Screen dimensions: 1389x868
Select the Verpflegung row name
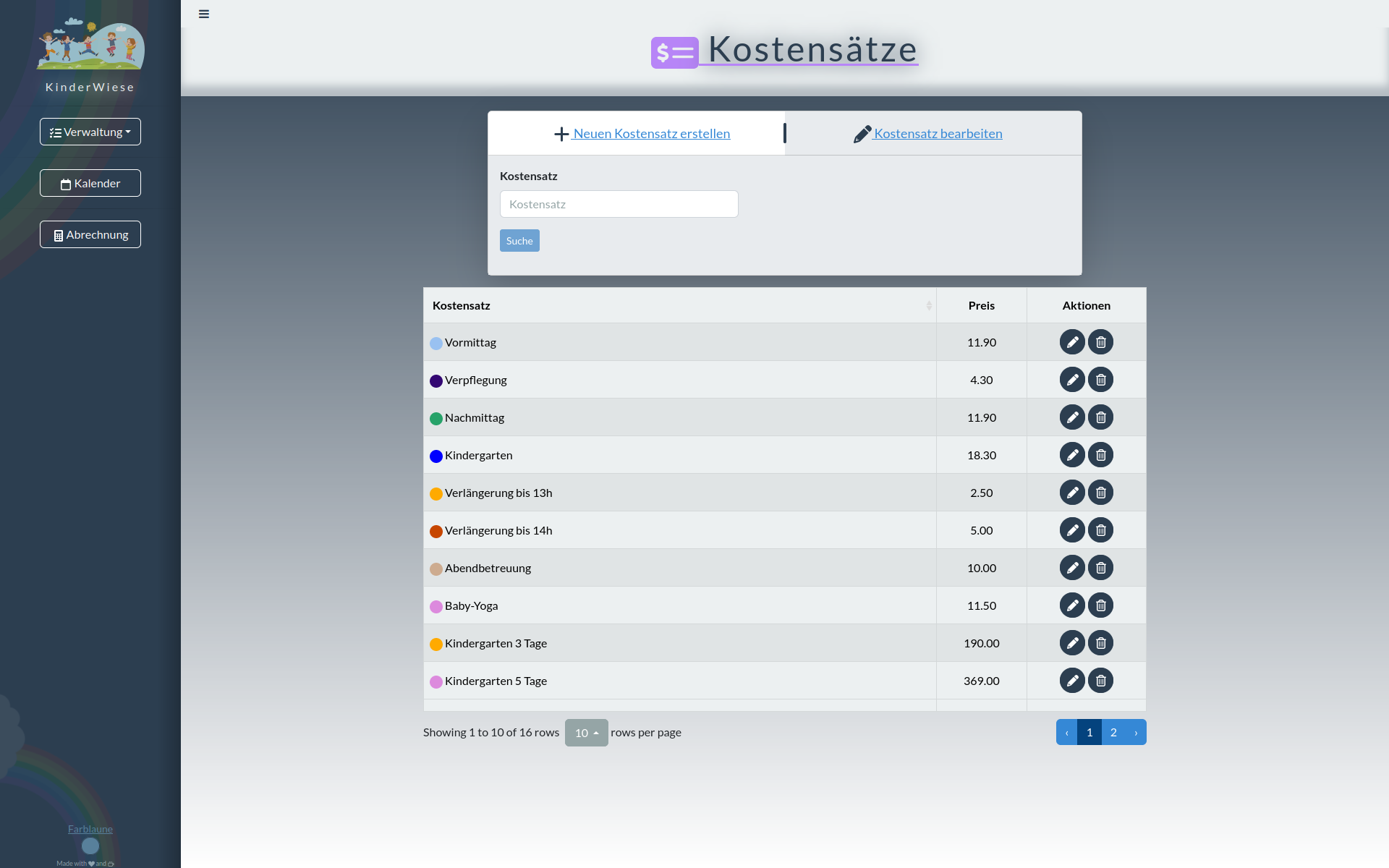(x=476, y=380)
